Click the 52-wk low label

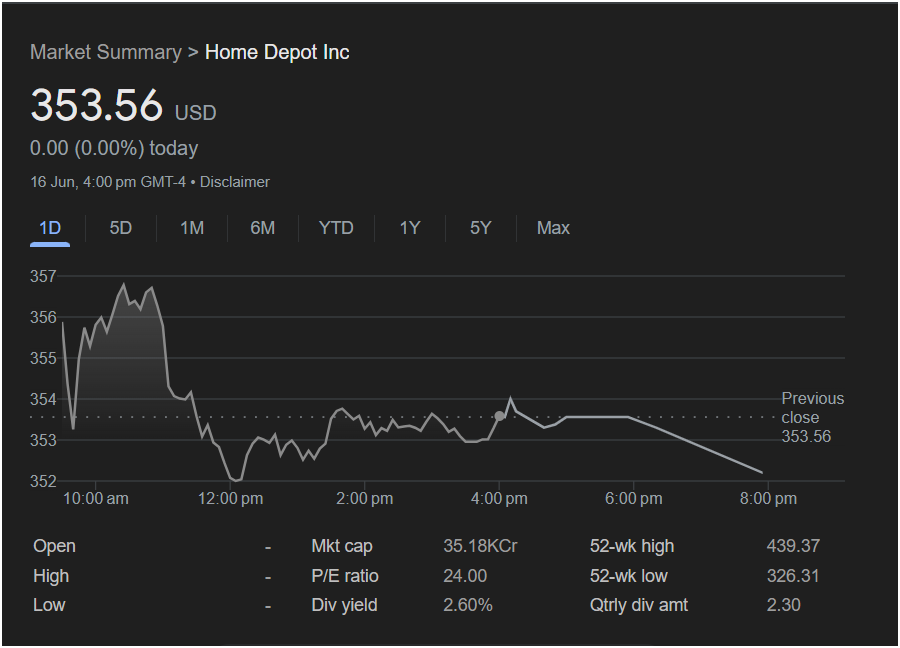click(x=629, y=576)
